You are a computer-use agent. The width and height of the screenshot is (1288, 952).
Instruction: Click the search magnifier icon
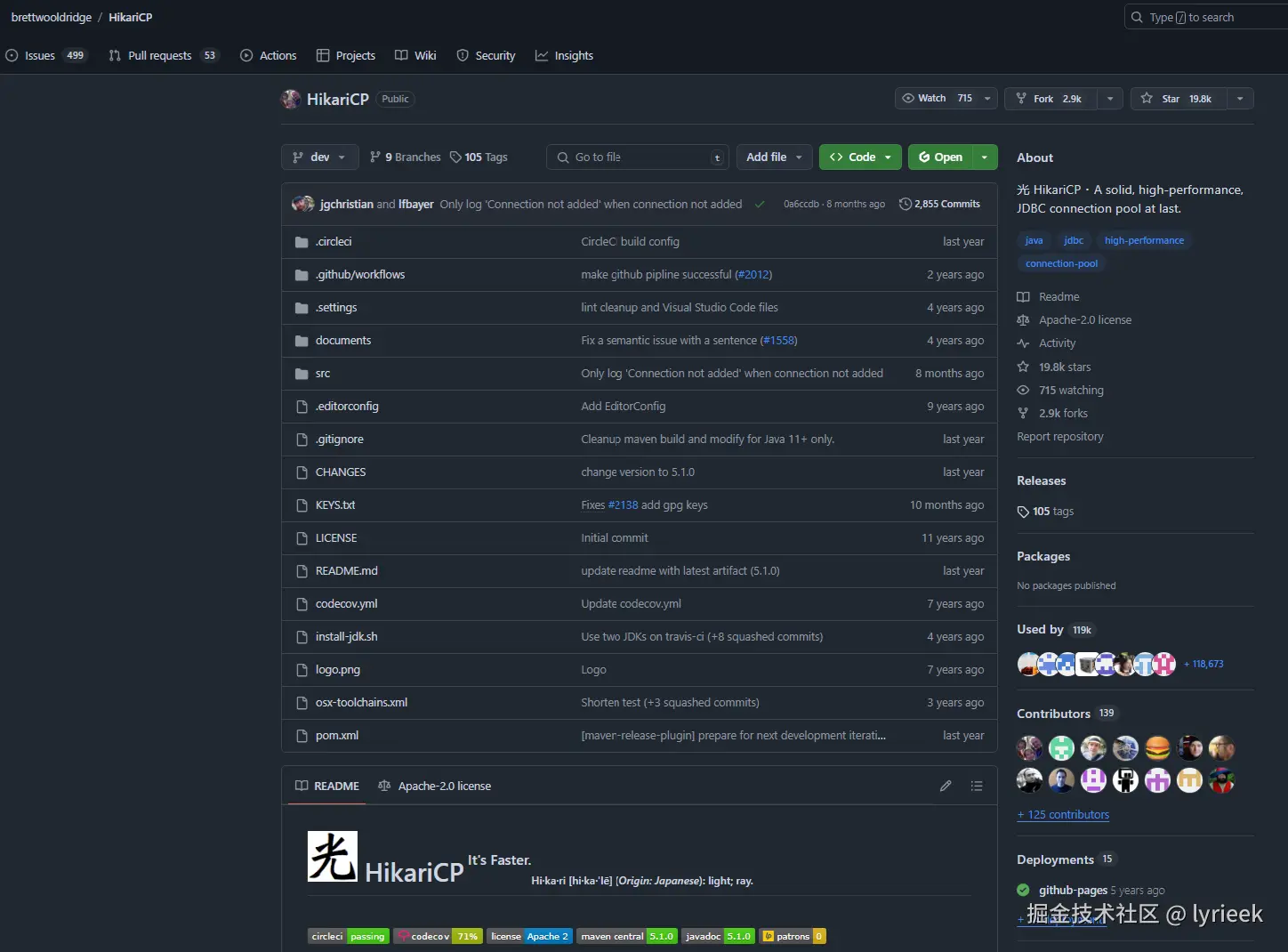tap(1137, 17)
